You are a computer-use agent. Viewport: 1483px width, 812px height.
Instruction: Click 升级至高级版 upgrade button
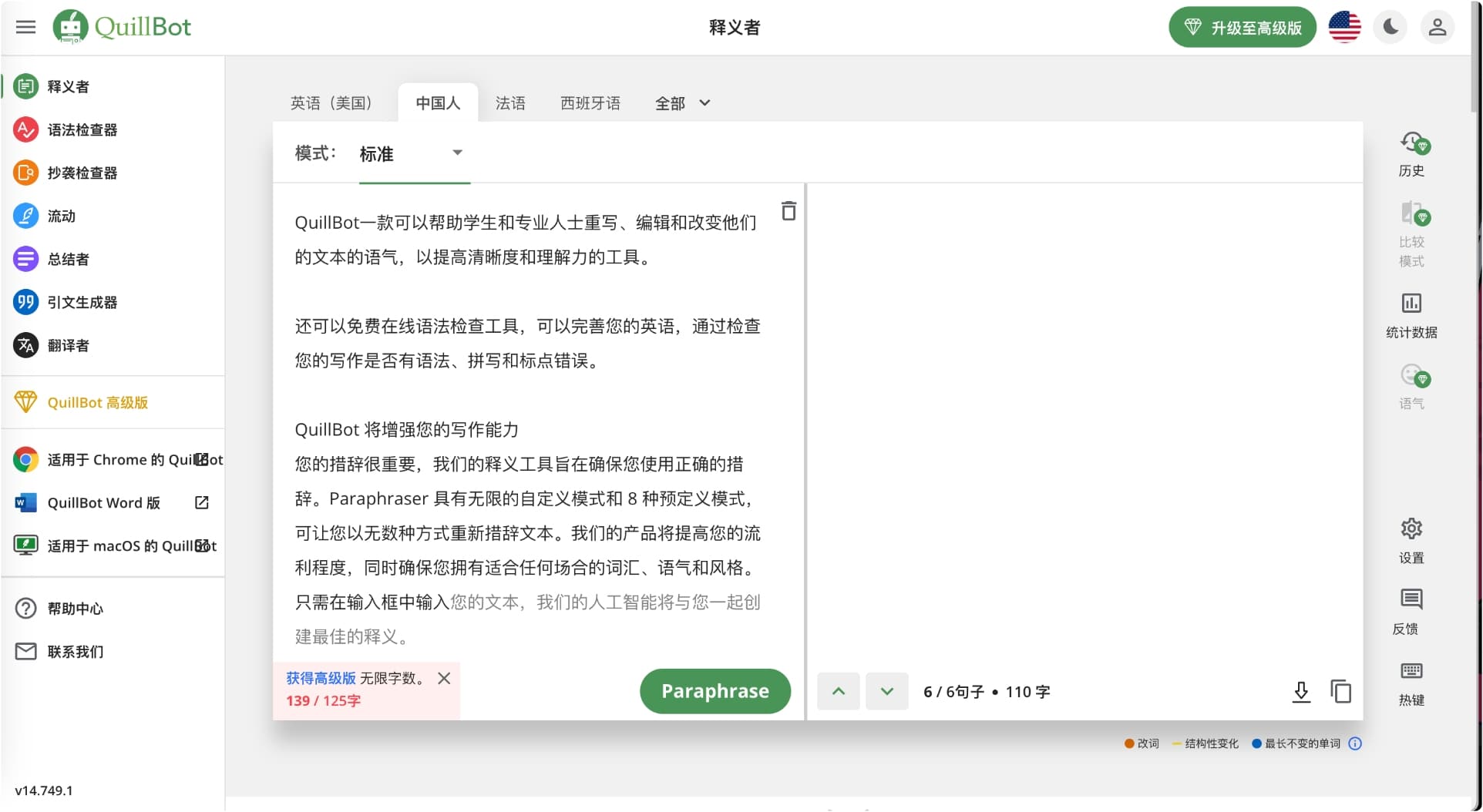click(x=1242, y=28)
